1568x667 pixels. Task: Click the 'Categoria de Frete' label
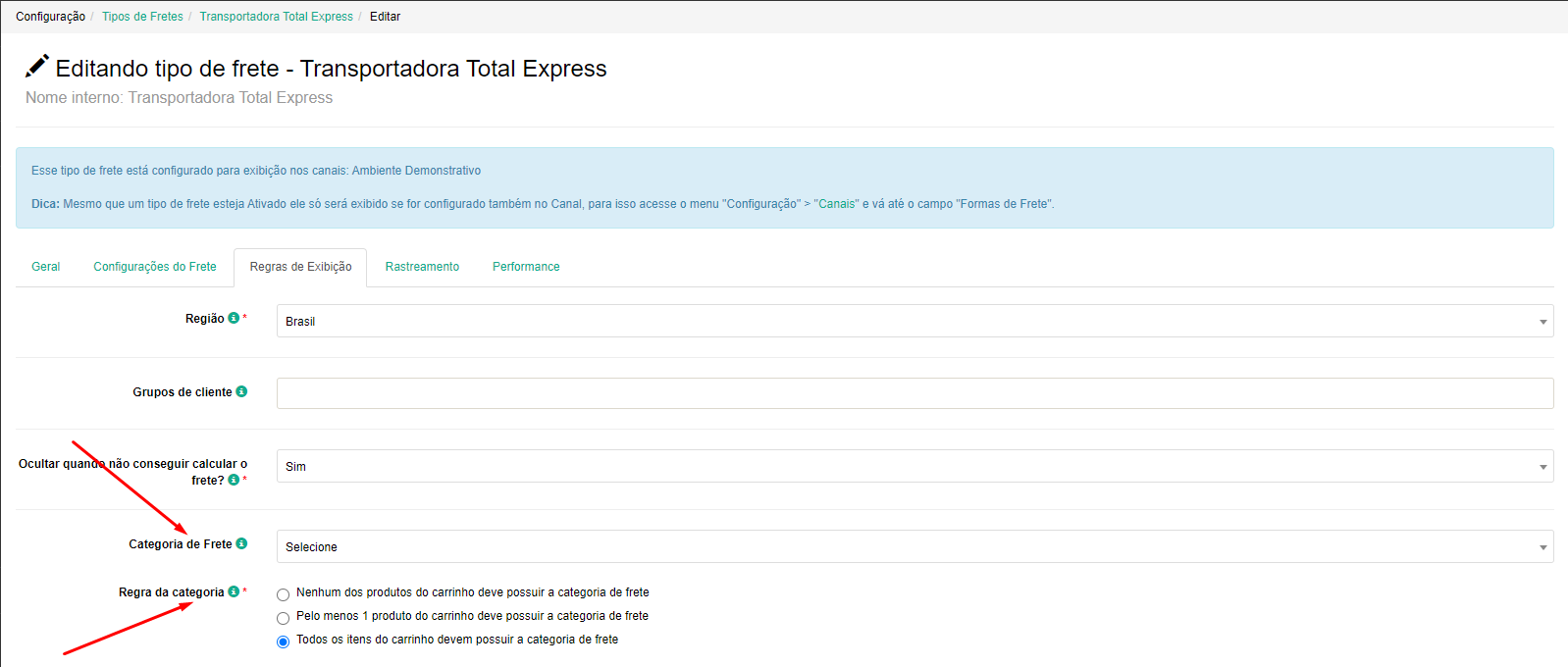[181, 544]
